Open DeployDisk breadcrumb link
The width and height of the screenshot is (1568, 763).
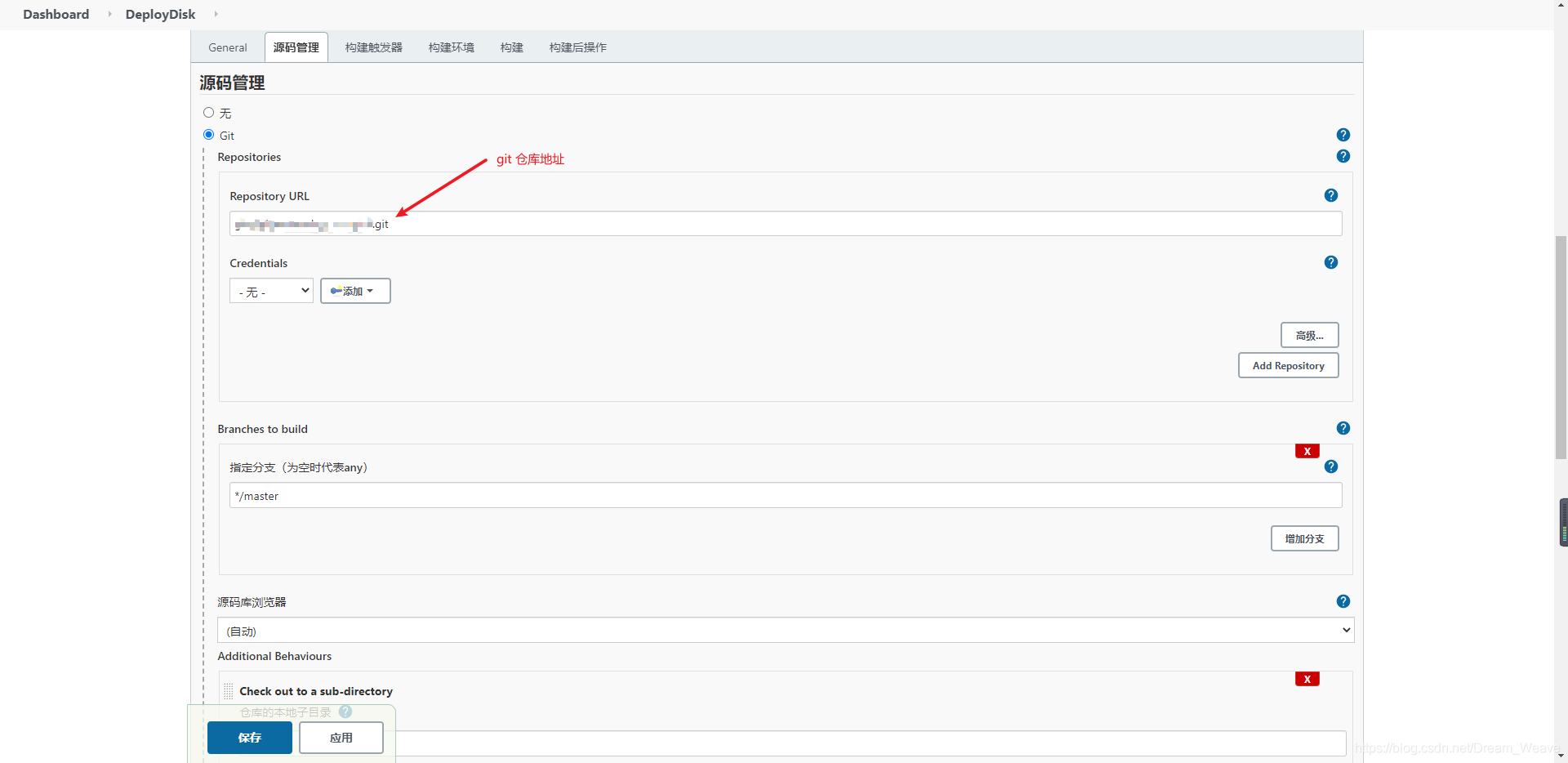[161, 14]
